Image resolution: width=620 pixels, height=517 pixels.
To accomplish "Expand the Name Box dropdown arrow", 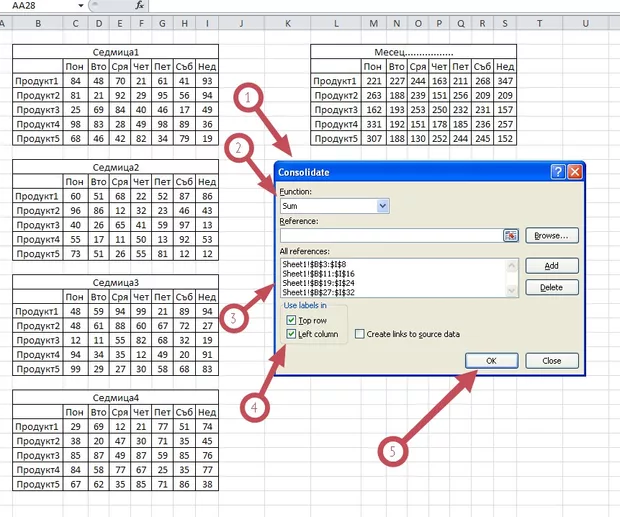I will coord(80,6).
